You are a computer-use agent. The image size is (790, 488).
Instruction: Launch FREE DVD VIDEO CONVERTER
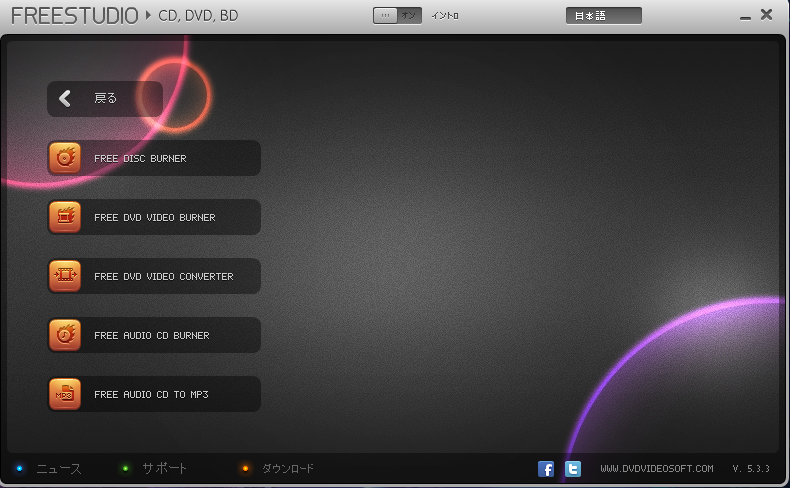click(154, 276)
